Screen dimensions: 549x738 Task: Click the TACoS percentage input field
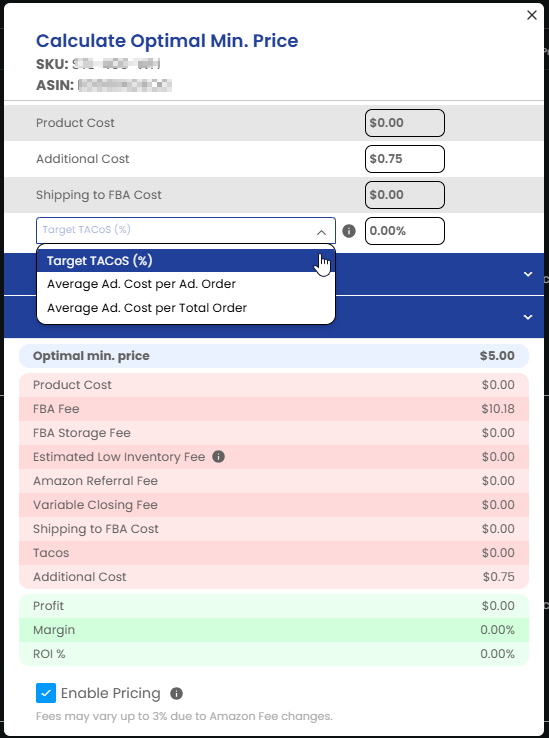coord(404,231)
